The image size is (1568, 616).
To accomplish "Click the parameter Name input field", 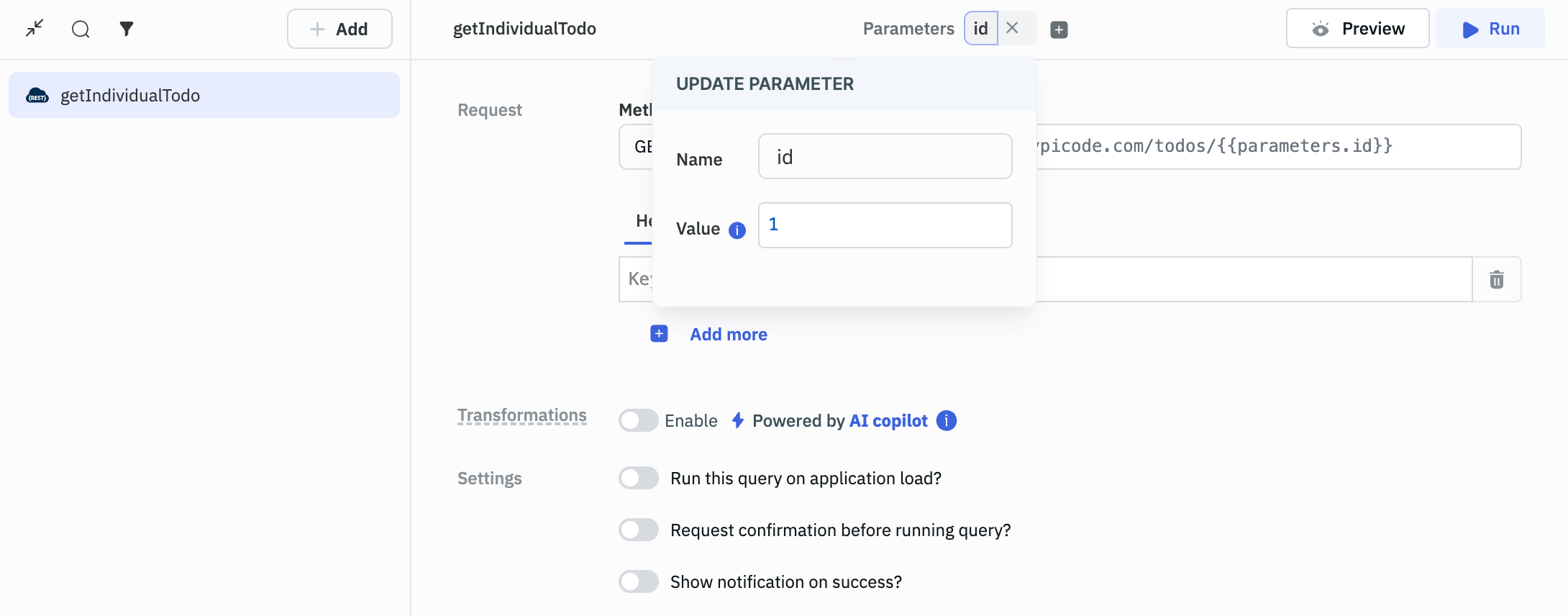I will [x=885, y=156].
